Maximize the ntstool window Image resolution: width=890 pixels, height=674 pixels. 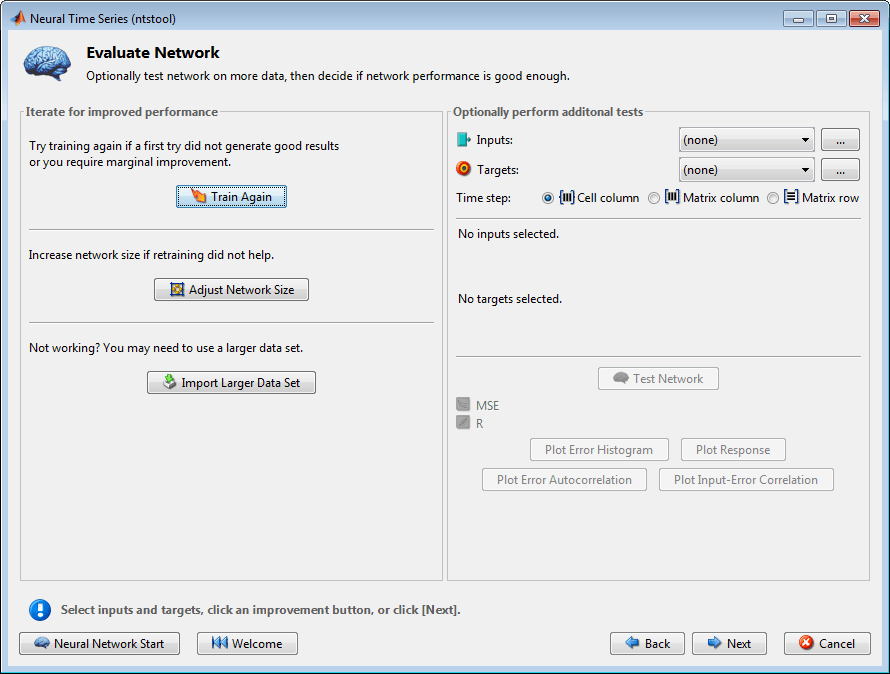coord(831,19)
